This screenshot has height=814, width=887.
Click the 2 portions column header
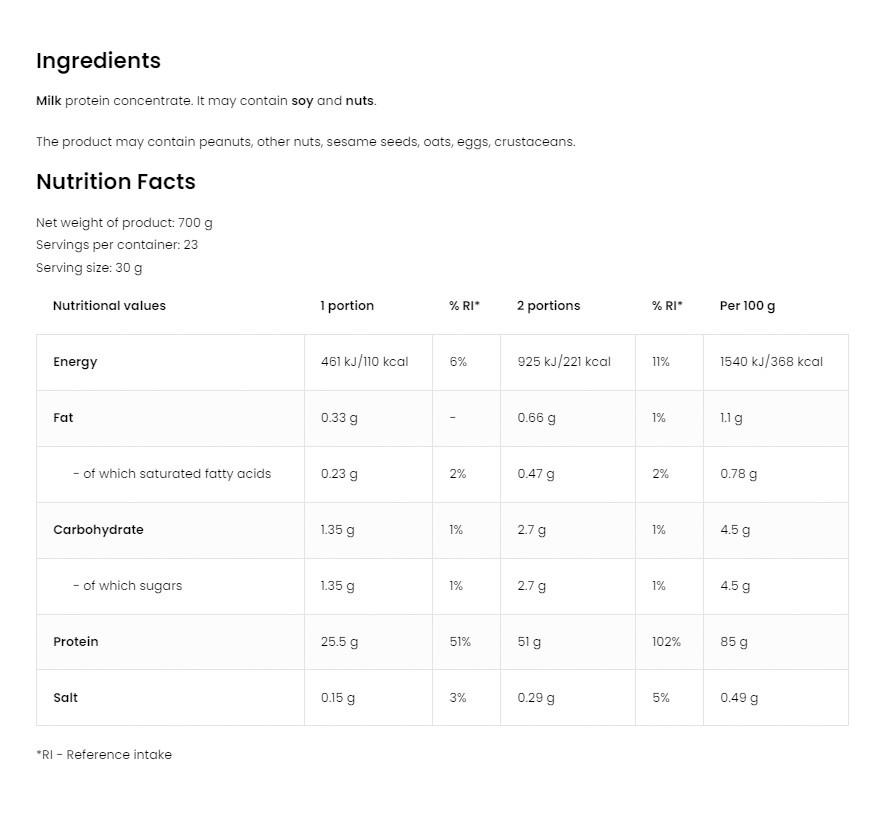(548, 306)
